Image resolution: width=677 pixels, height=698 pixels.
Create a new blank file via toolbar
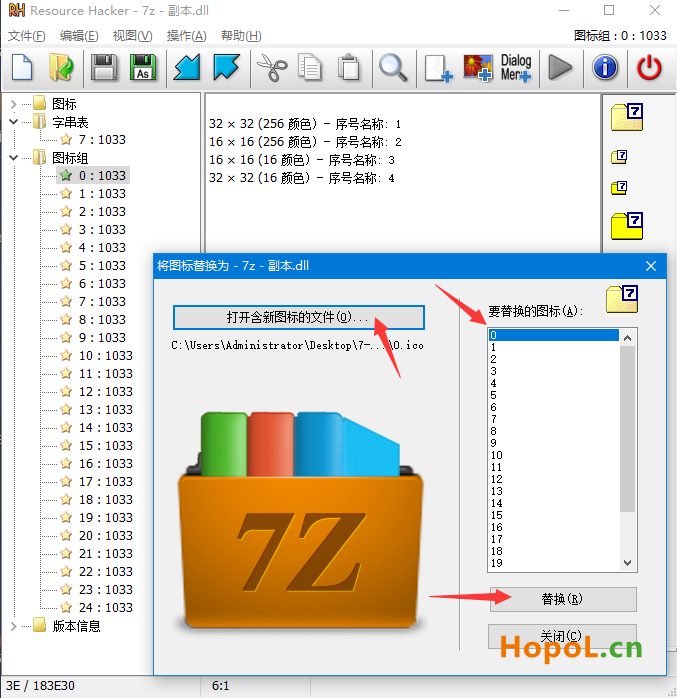click(x=22, y=68)
